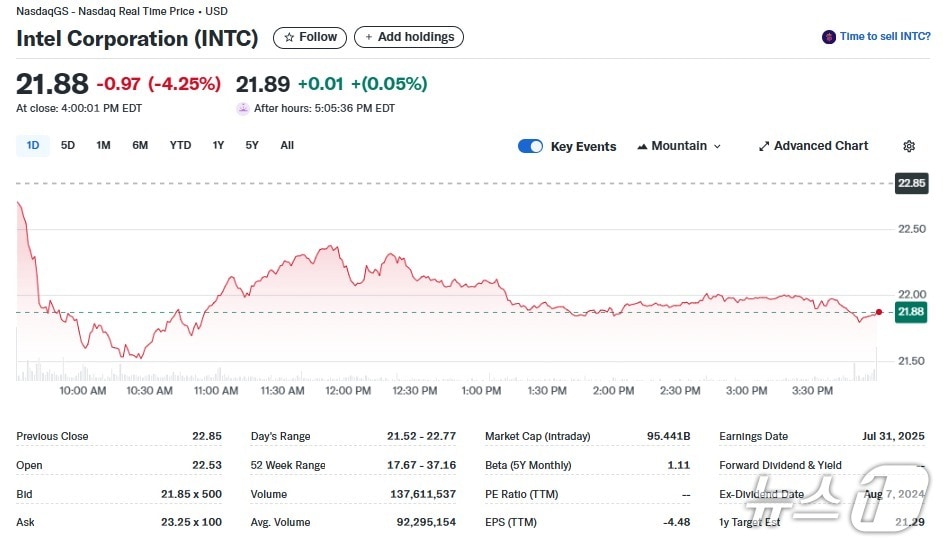Click the Advanced Chart expand icon
Viewport: 943px width, 546px height.
764,146
